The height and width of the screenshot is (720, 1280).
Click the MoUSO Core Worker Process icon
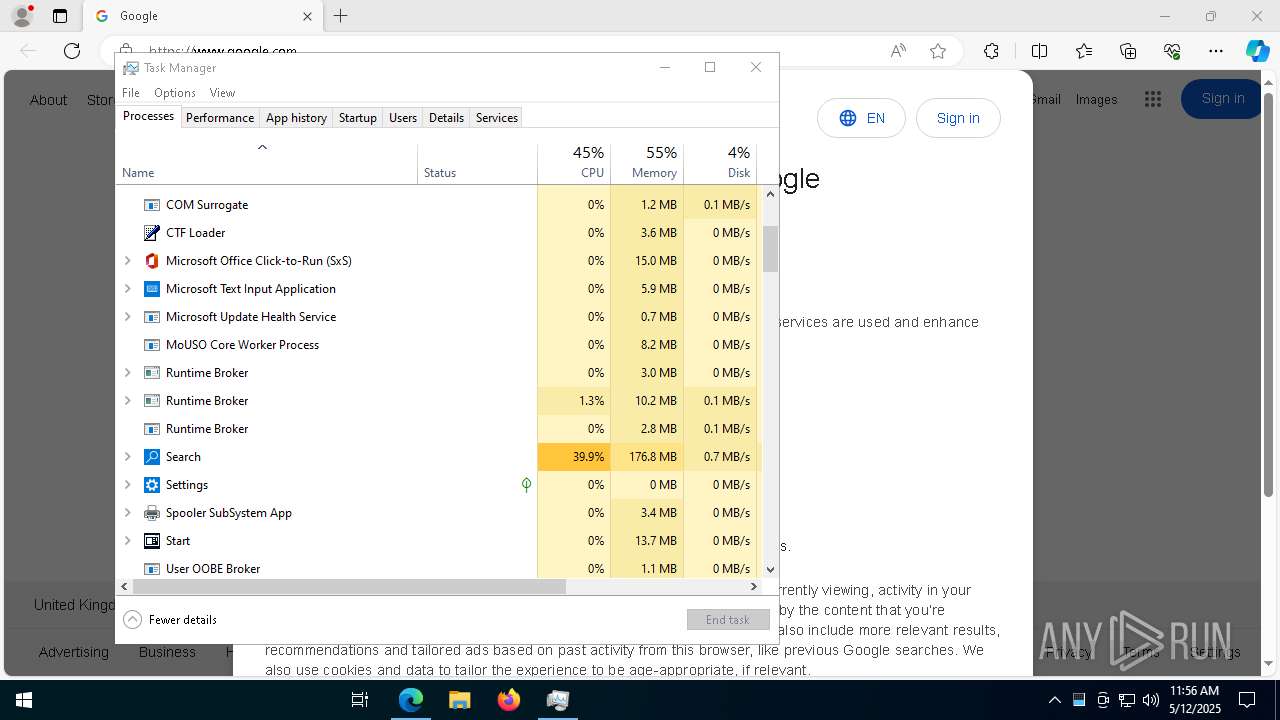152,345
